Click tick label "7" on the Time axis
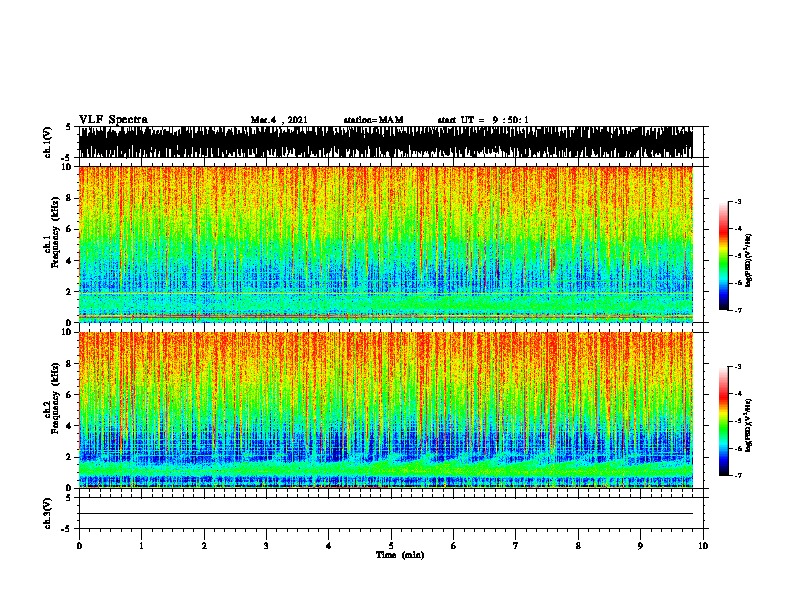 point(516,546)
